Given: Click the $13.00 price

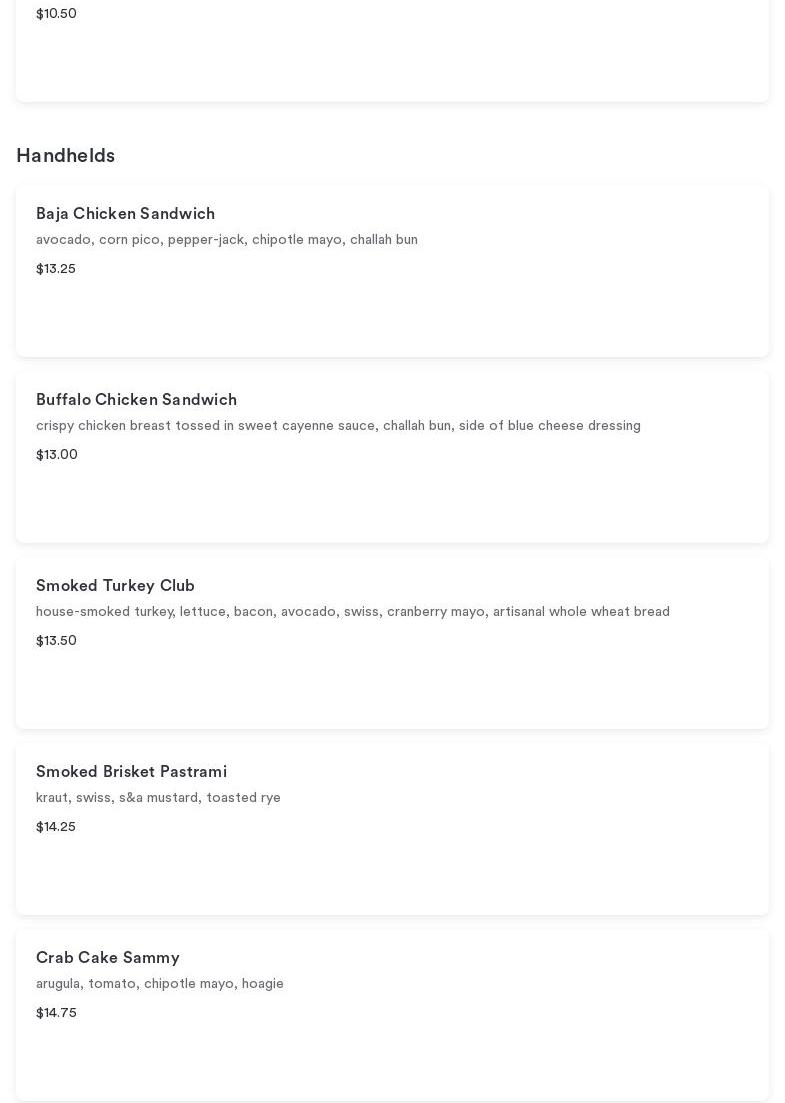Looking at the screenshot, I should [x=57, y=455].
